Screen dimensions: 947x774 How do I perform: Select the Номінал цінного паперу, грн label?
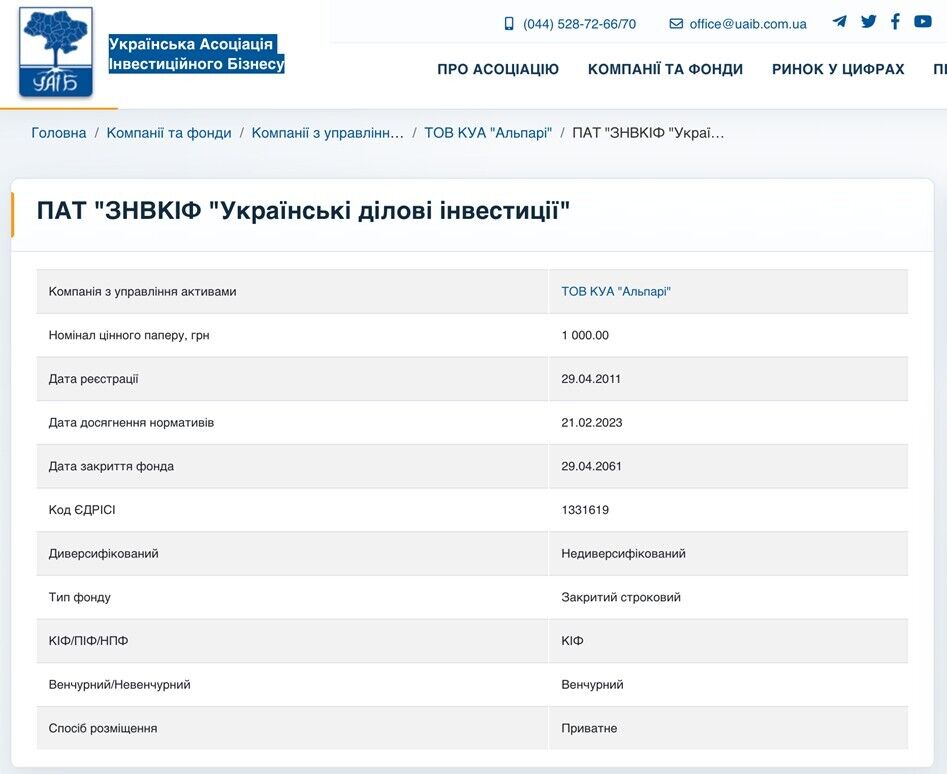[x=129, y=335]
